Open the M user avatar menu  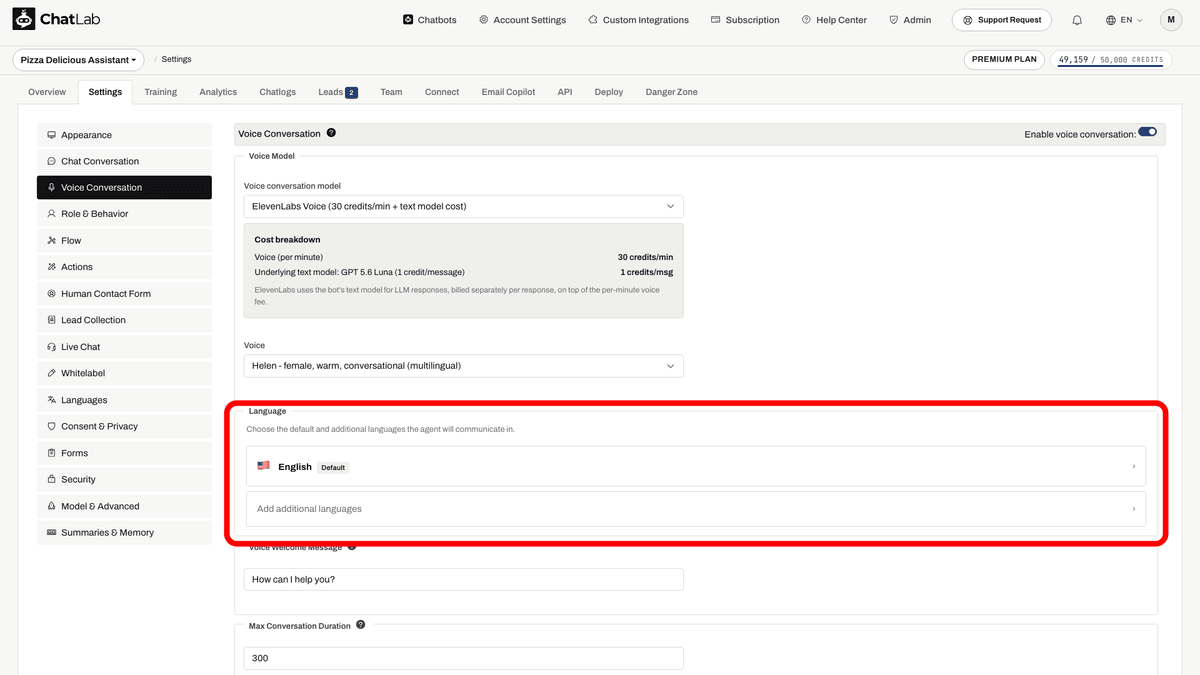click(1171, 20)
